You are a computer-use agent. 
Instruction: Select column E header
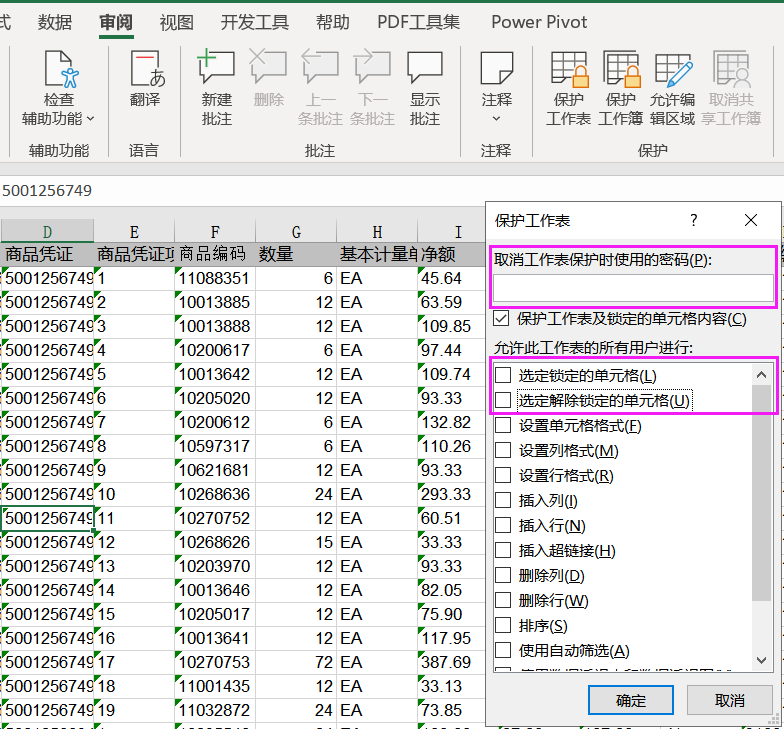click(x=134, y=232)
